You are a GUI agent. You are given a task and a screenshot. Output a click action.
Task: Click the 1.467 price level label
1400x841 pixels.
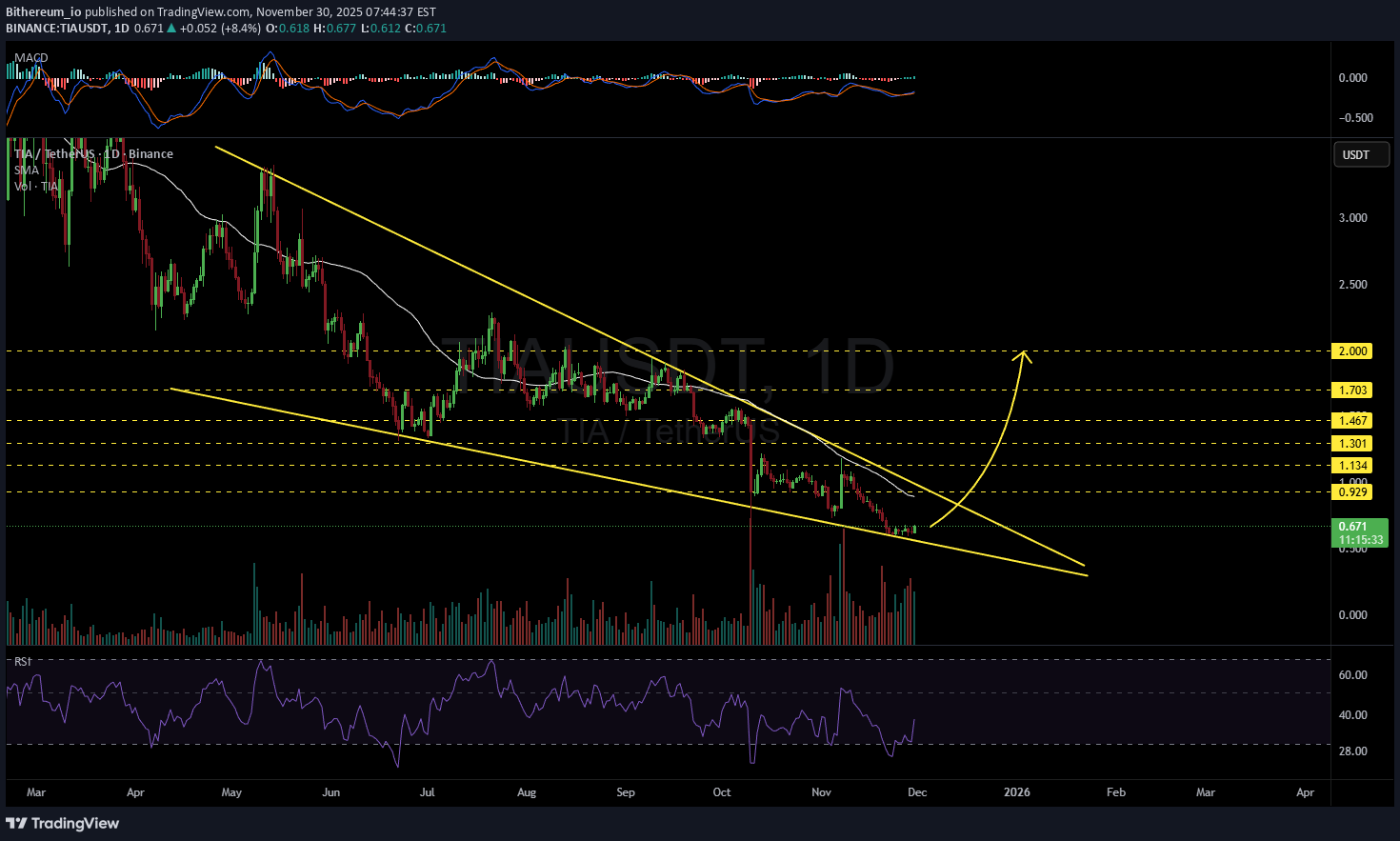click(x=1352, y=421)
